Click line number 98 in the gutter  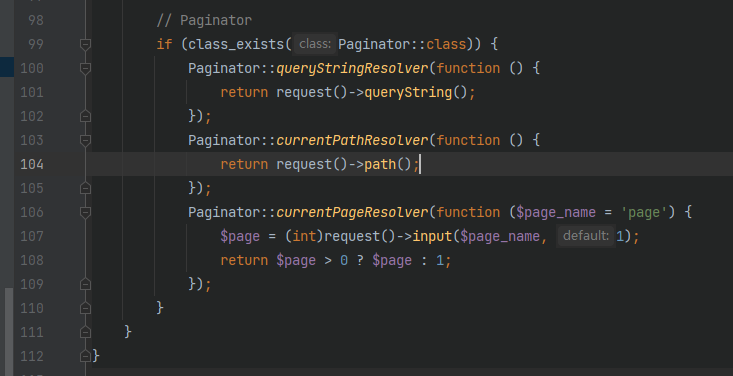(x=36, y=21)
